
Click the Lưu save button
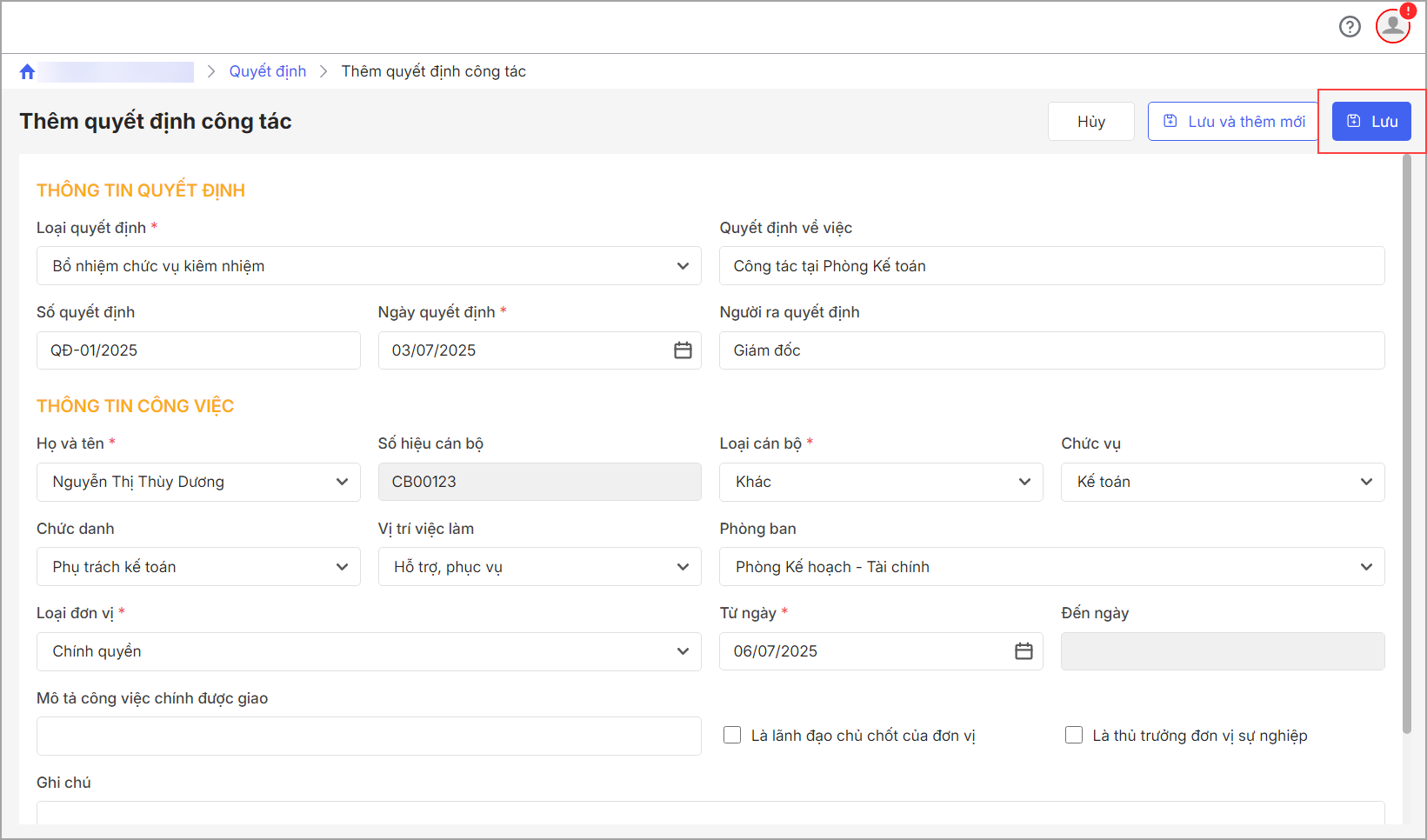pos(1371,122)
